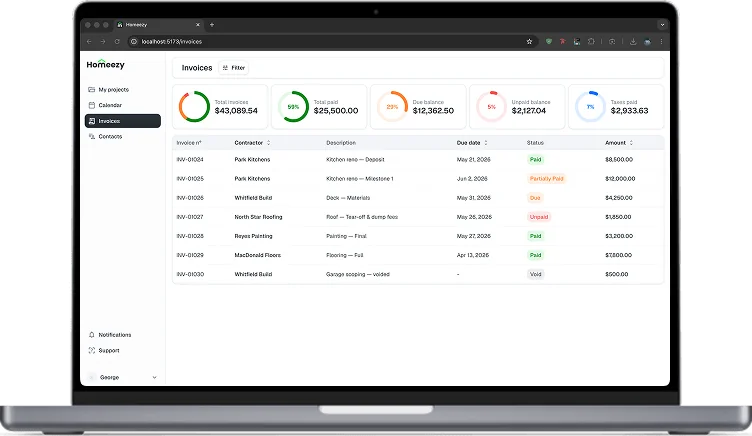Open the browser profile avatar
This screenshot has height=436, width=752.
[x=647, y=42]
